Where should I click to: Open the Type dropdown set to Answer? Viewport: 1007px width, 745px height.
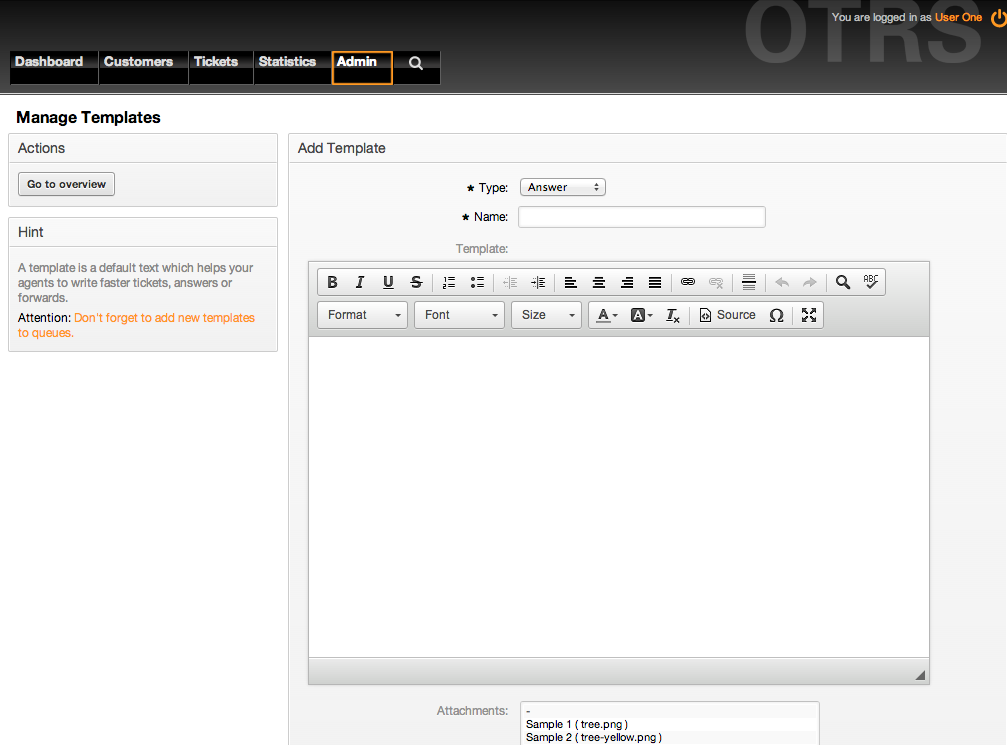pyautogui.click(x=562, y=187)
